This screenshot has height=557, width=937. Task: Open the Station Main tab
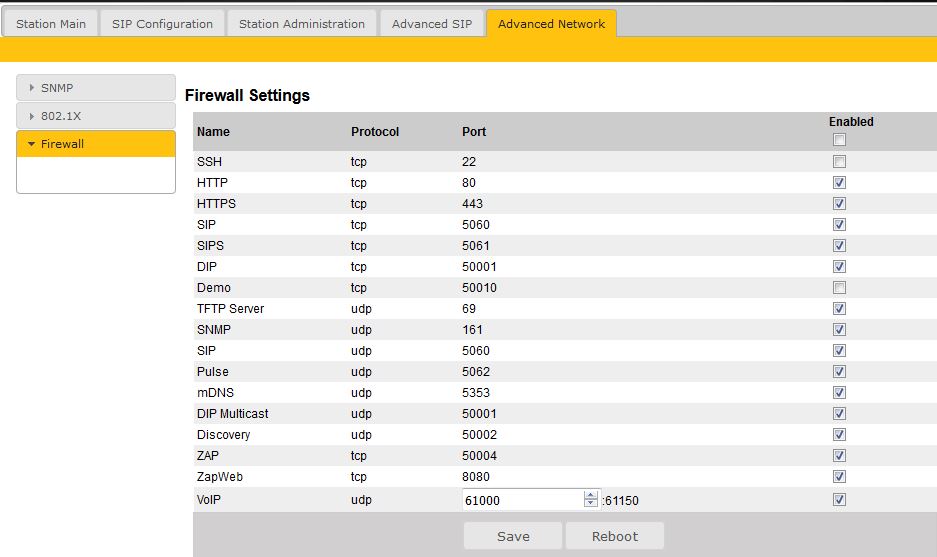51,24
